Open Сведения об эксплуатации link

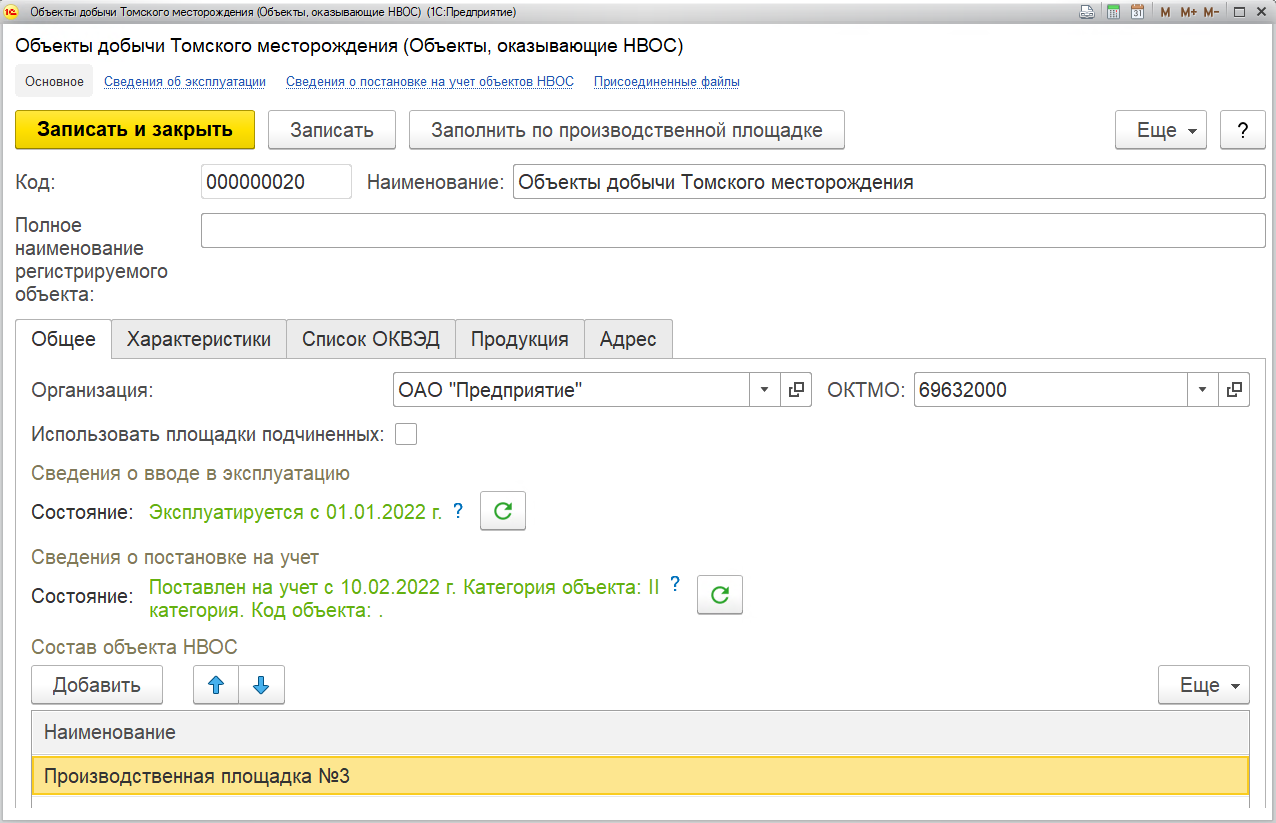click(x=185, y=82)
